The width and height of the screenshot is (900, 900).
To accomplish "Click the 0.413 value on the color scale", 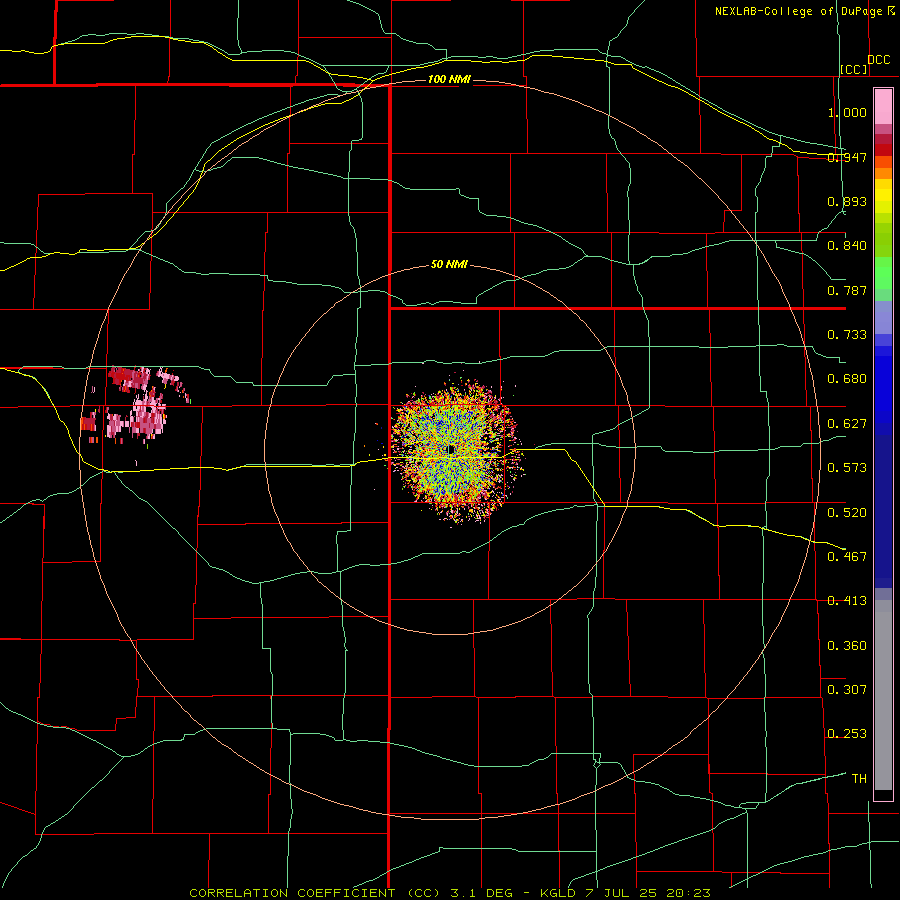I will point(847,601).
